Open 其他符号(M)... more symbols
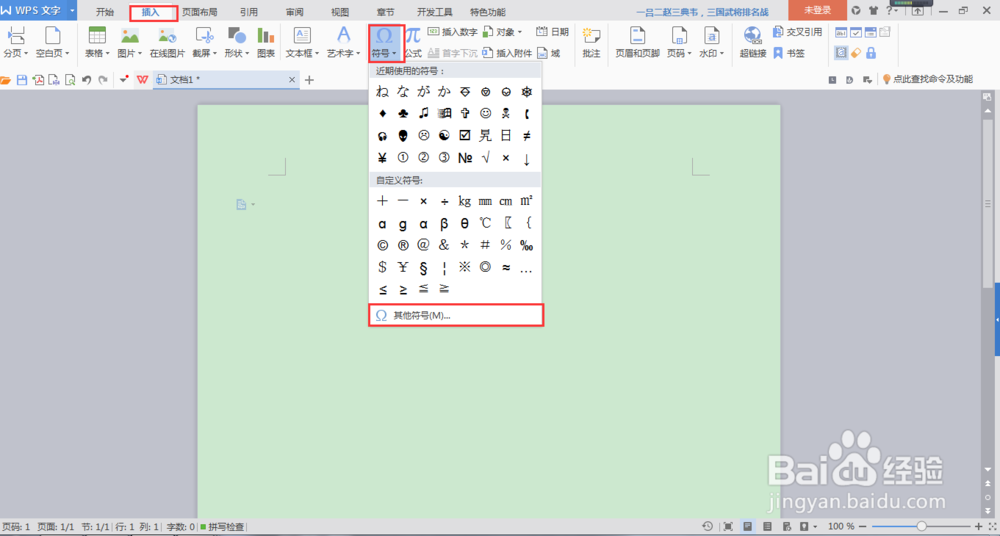The image size is (1000, 536). click(x=456, y=315)
